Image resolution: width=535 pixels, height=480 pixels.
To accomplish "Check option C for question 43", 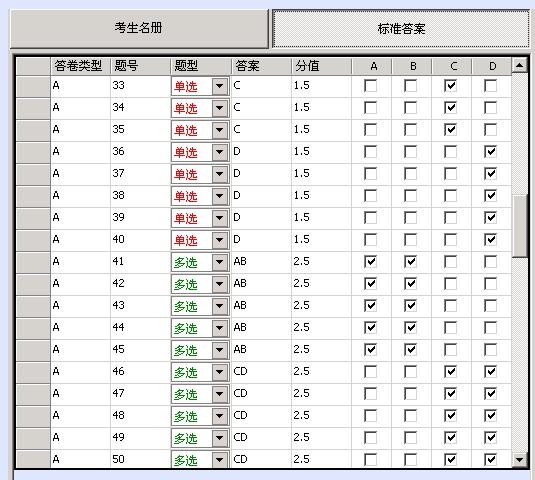I will [450, 306].
